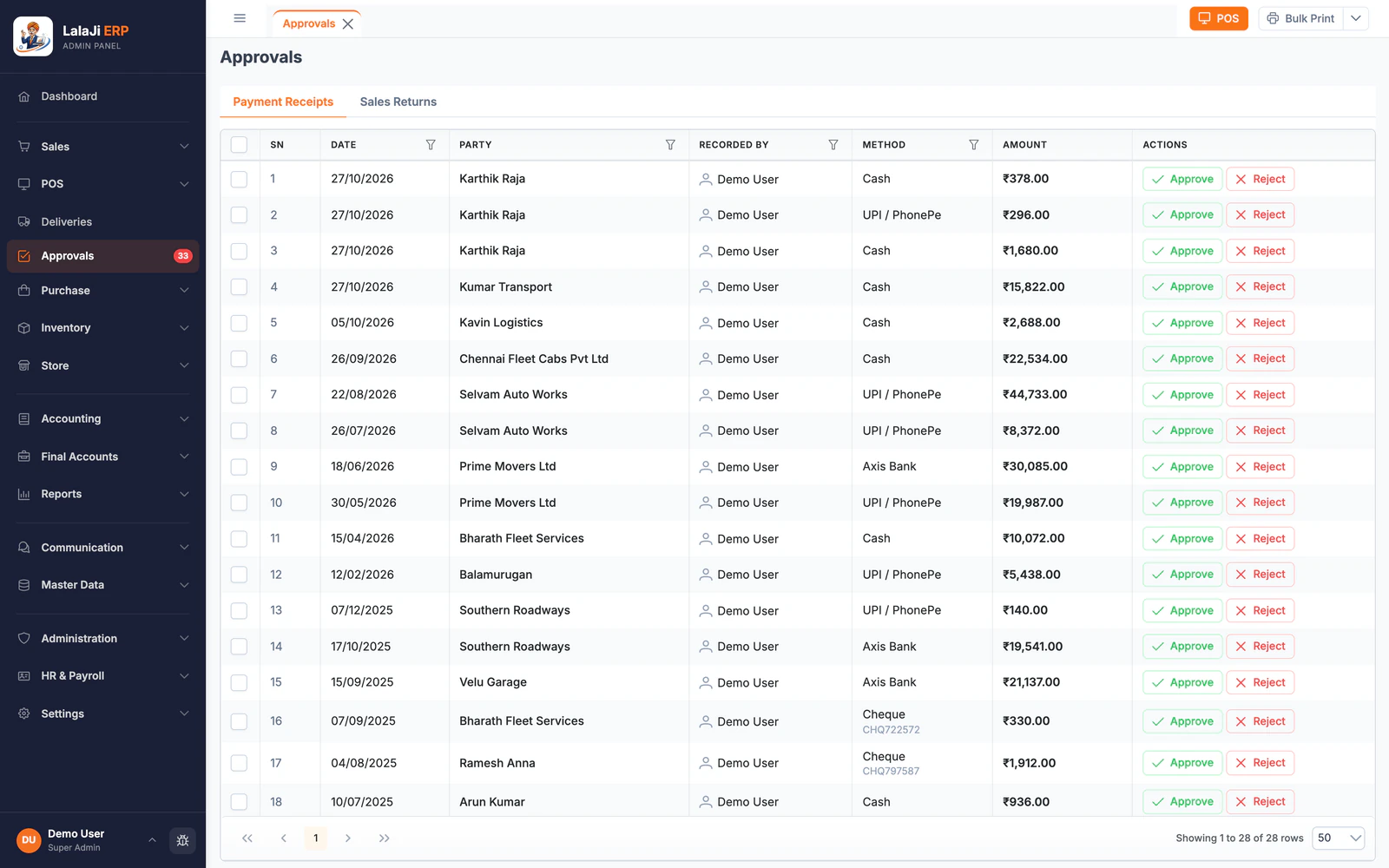Select the Payment Receipts tab
Screen dimensions: 1389x868
coord(283,102)
